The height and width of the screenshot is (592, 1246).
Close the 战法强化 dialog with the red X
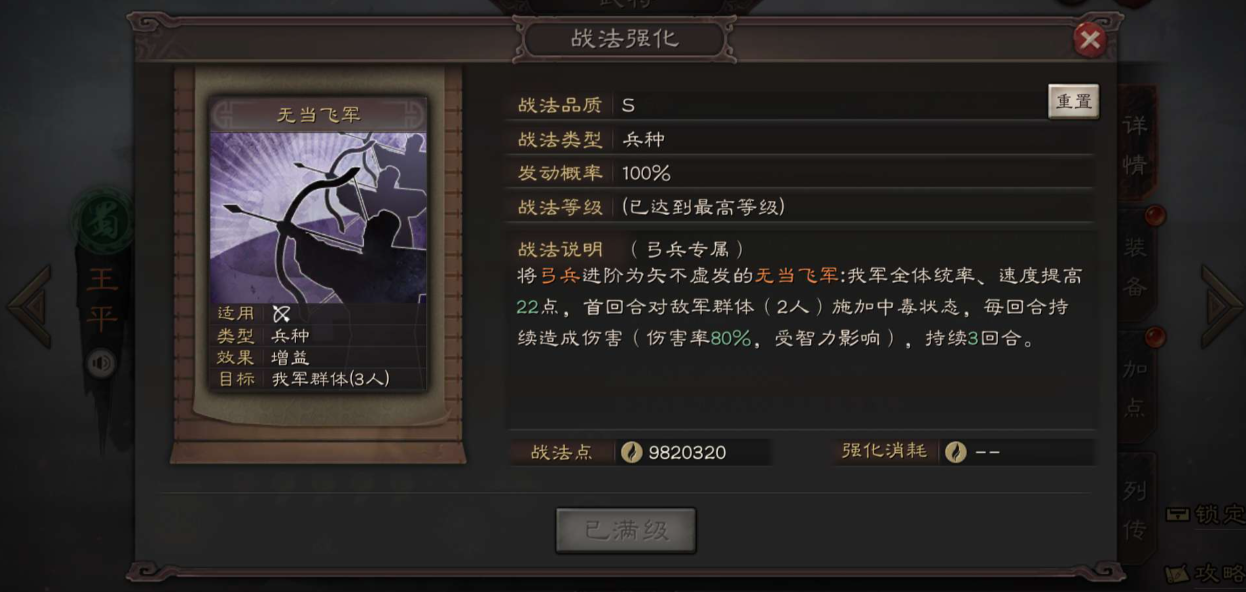pos(1089,40)
